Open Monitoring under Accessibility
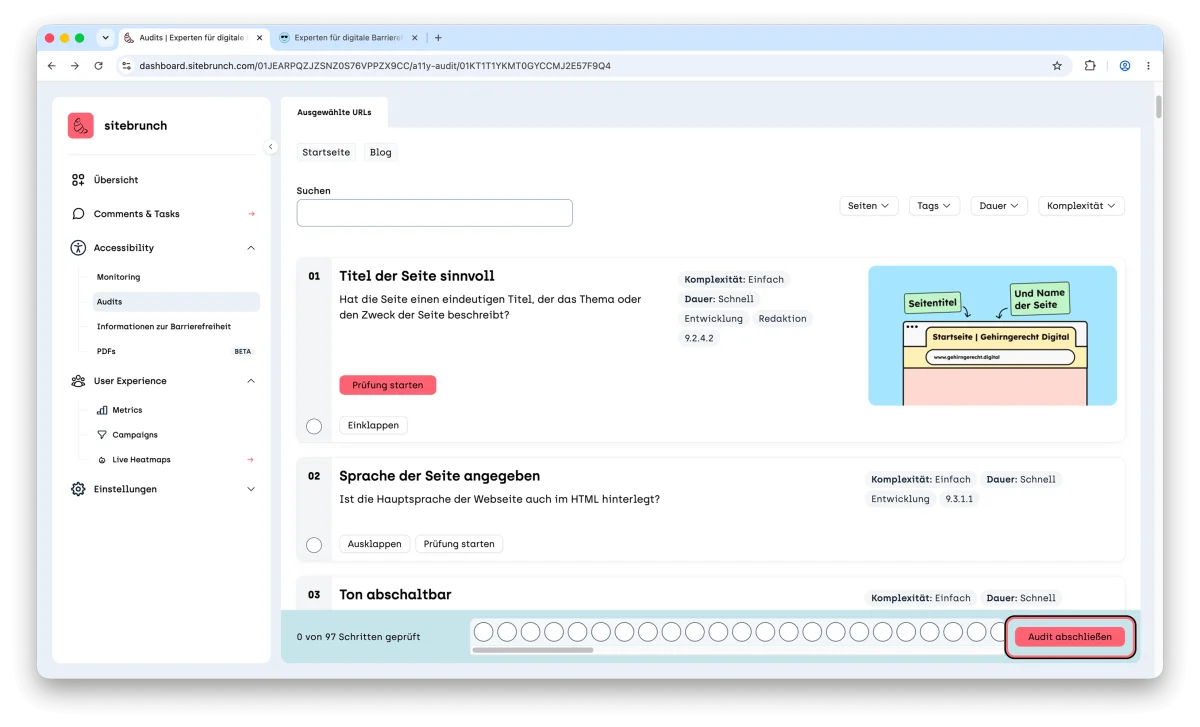This screenshot has height=727, width=1200. pyautogui.click(x=118, y=277)
